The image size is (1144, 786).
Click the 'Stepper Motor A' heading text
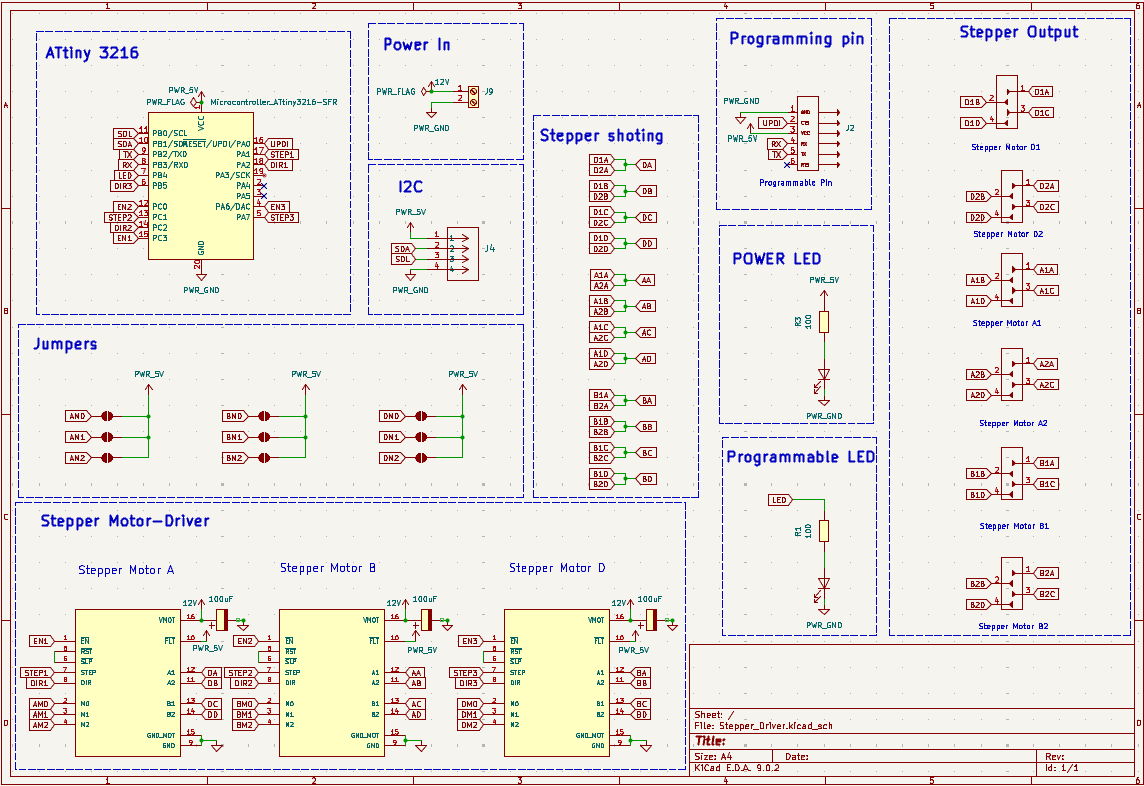click(126, 570)
